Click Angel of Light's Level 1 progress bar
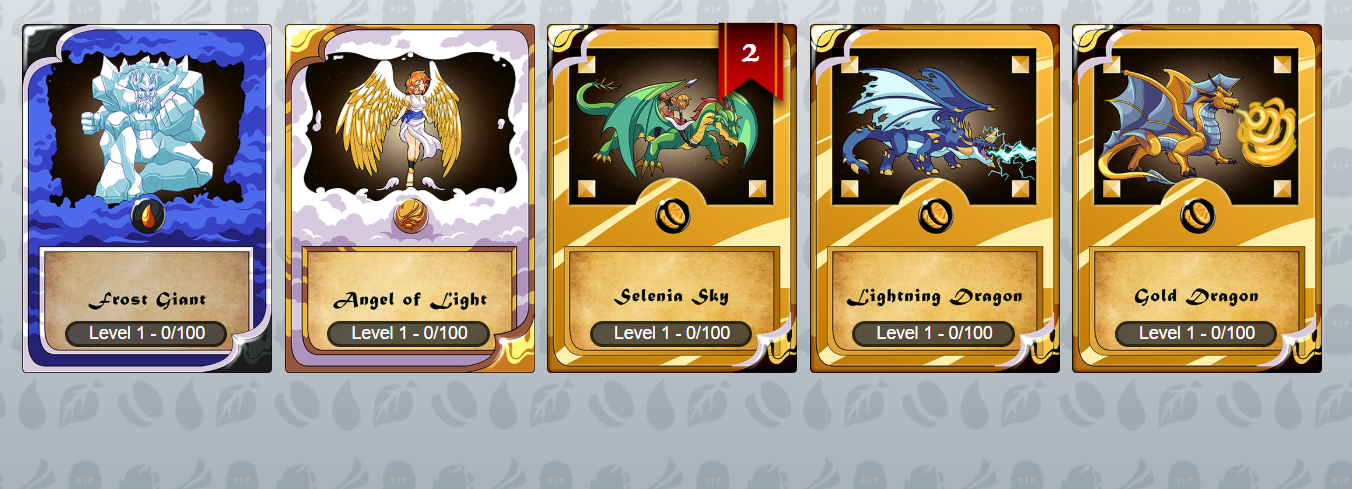 [x=409, y=333]
